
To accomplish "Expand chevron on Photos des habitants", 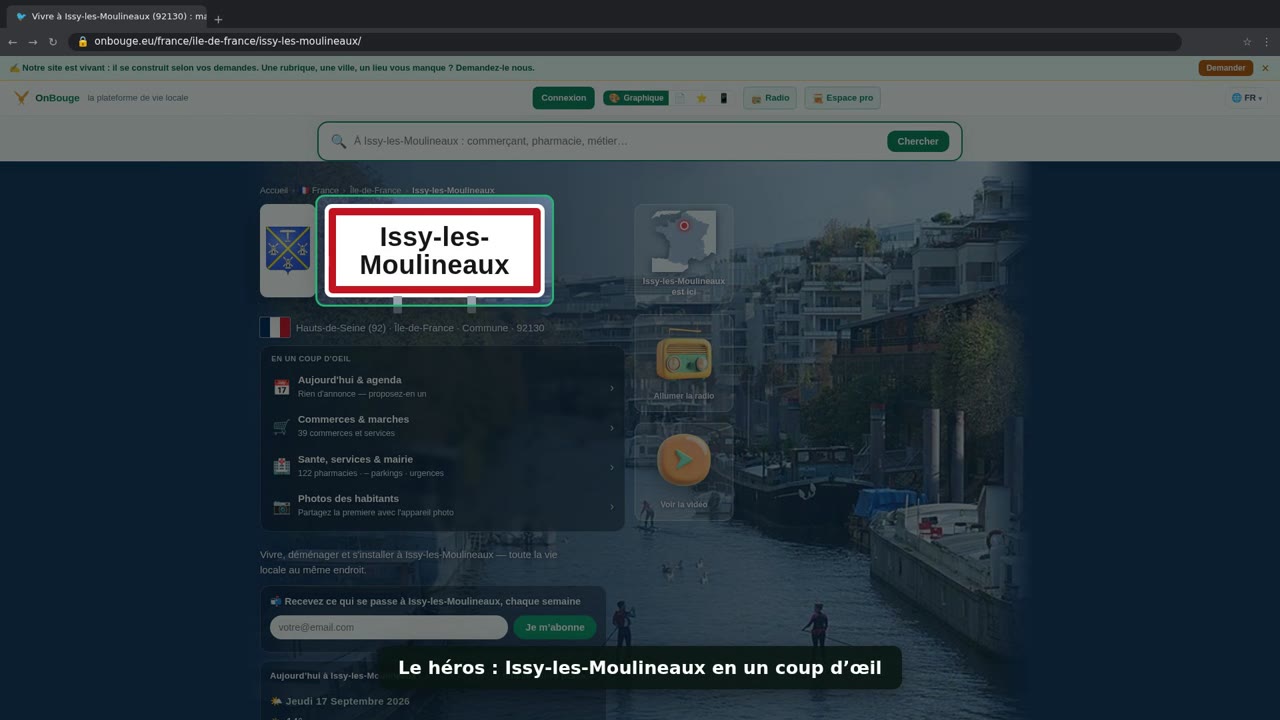I will (x=612, y=507).
